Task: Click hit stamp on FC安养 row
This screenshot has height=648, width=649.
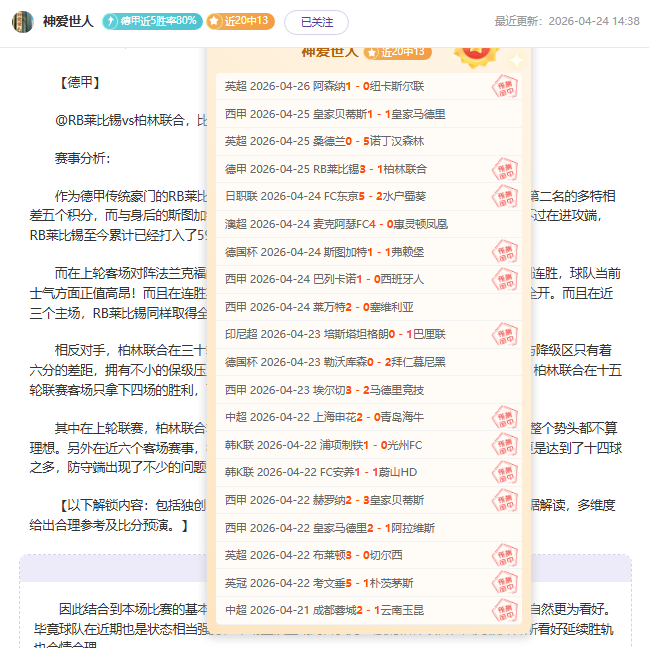Action: [505, 473]
